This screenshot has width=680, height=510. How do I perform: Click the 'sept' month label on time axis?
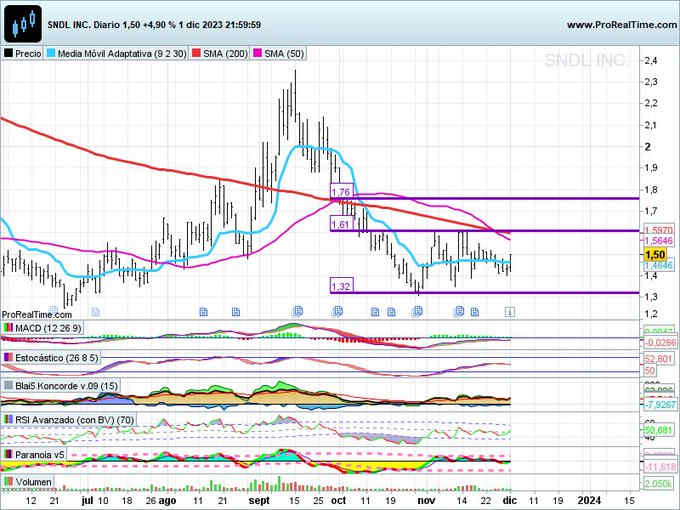259,500
